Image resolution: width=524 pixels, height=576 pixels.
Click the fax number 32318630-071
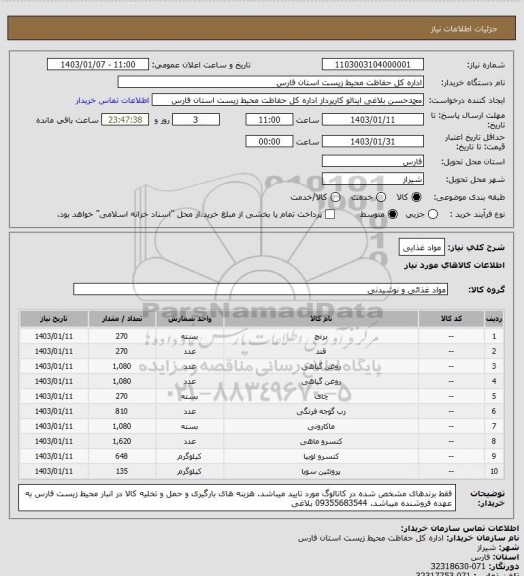[x=457, y=566]
